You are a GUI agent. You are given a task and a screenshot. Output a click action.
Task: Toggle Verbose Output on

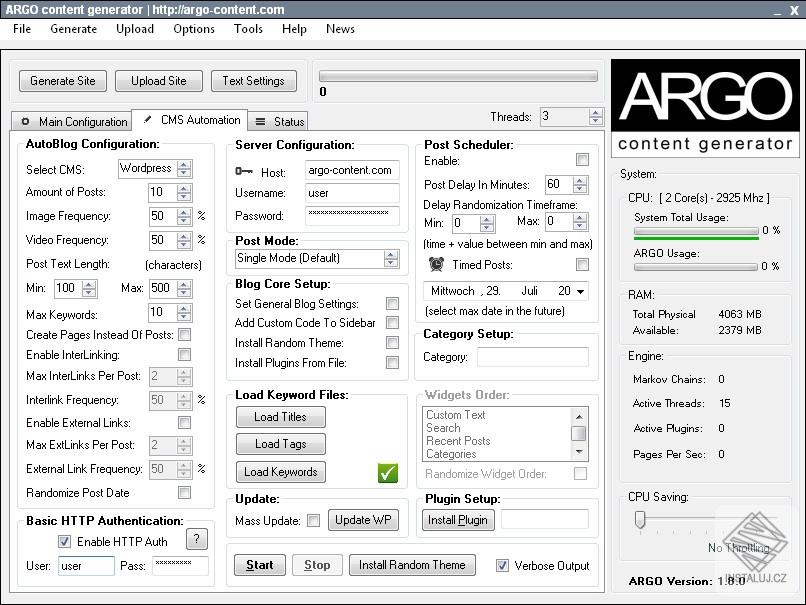point(502,565)
